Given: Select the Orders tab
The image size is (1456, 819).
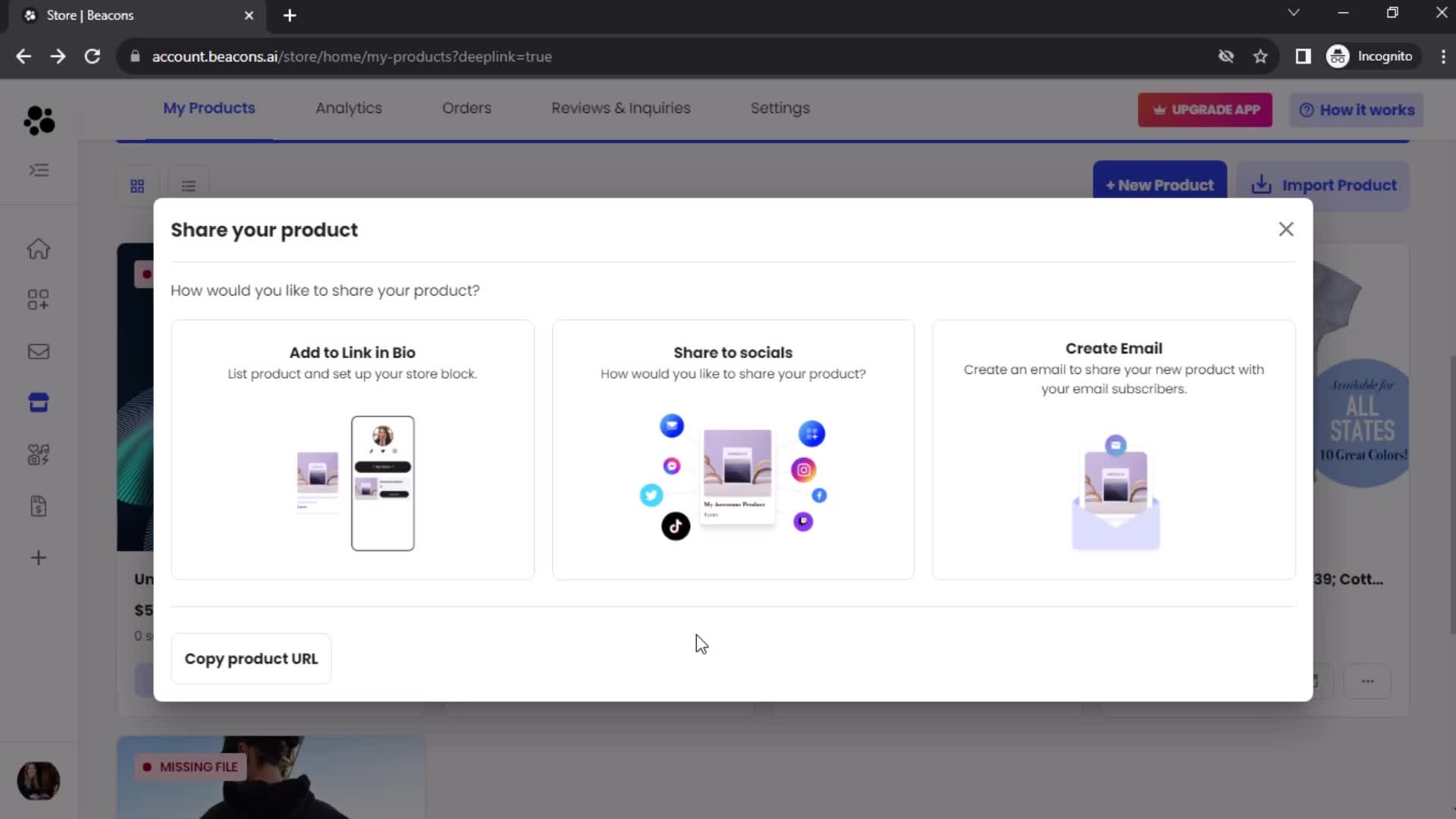Looking at the screenshot, I should coord(466,108).
